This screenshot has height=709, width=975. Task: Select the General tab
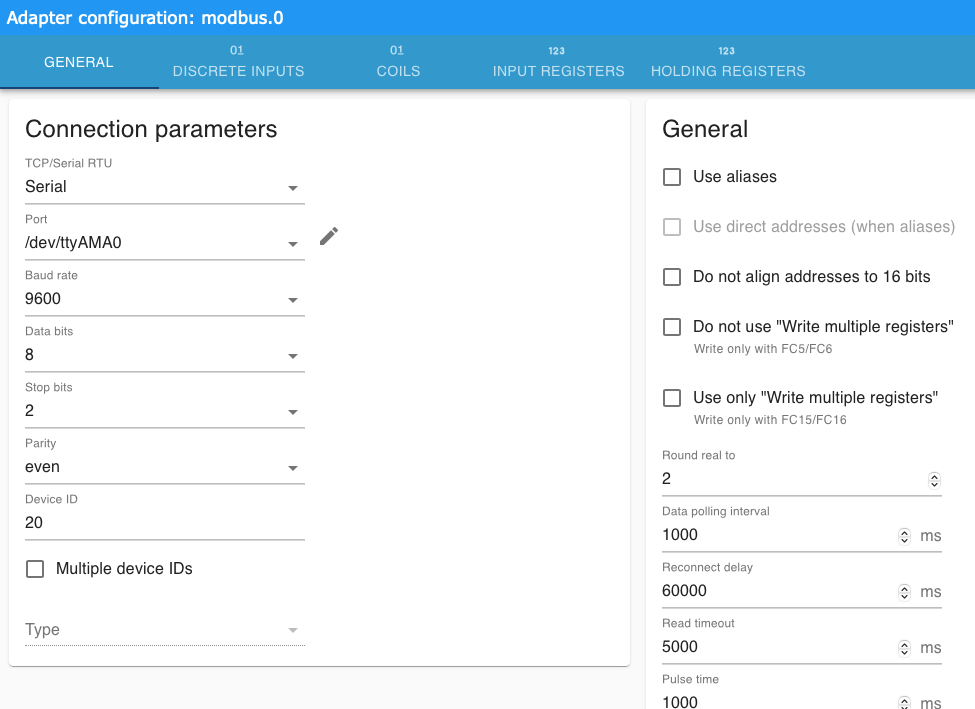click(79, 62)
